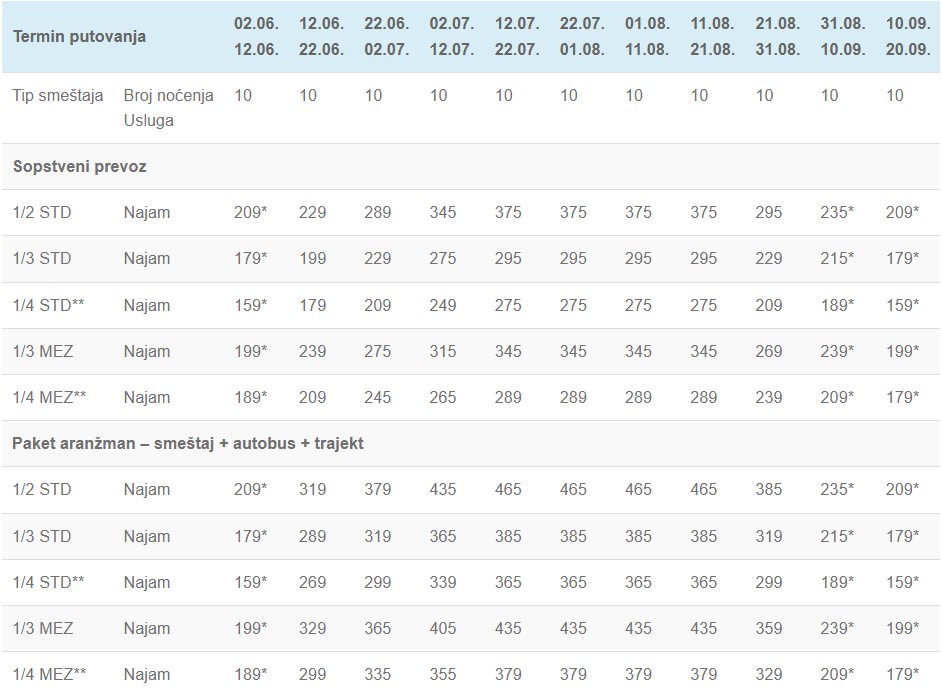
Task: Click the 21.08. – 31.08. date column header
Action: (777, 36)
